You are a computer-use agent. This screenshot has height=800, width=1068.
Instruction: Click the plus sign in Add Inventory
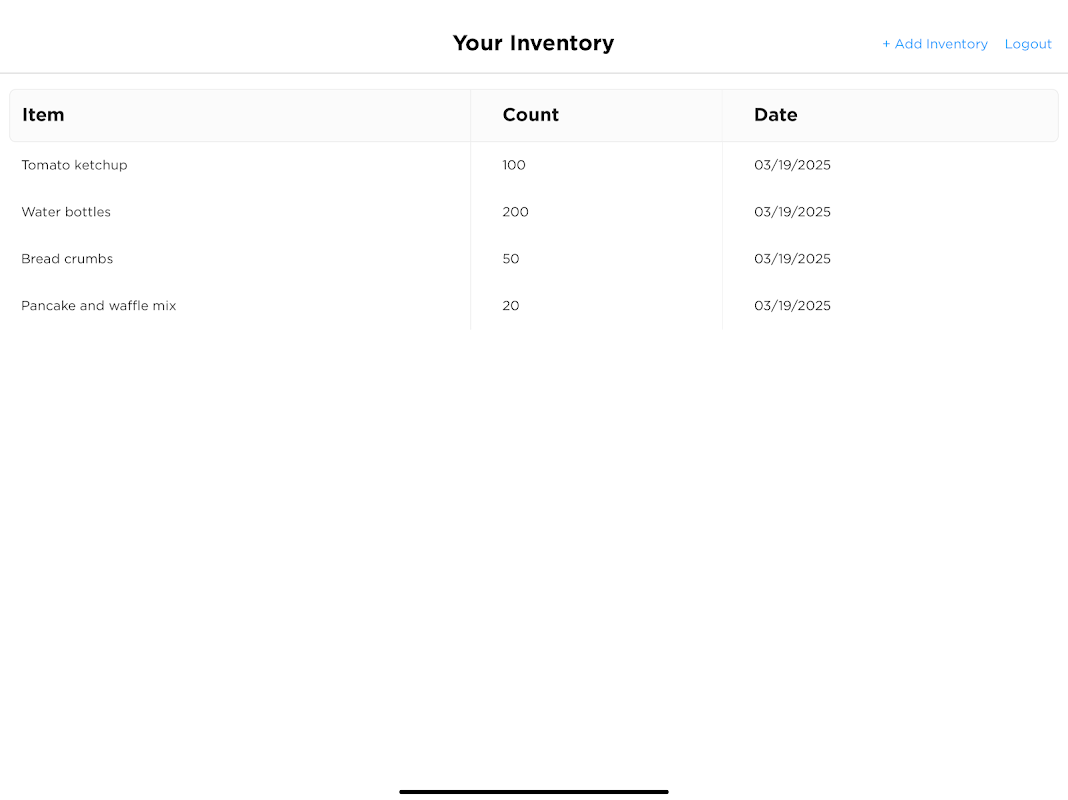[886, 44]
